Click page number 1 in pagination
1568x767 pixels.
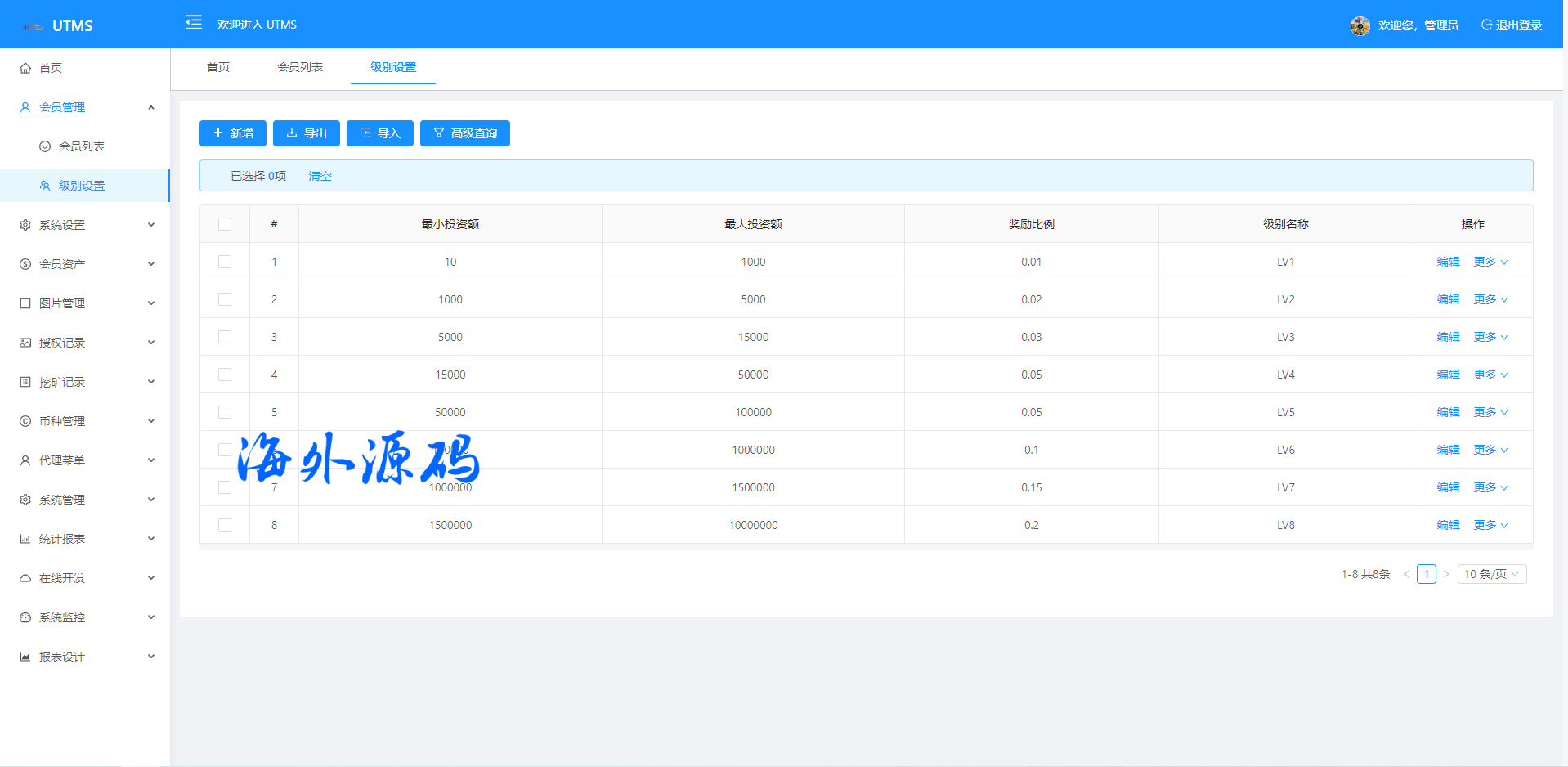pos(1426,574)
